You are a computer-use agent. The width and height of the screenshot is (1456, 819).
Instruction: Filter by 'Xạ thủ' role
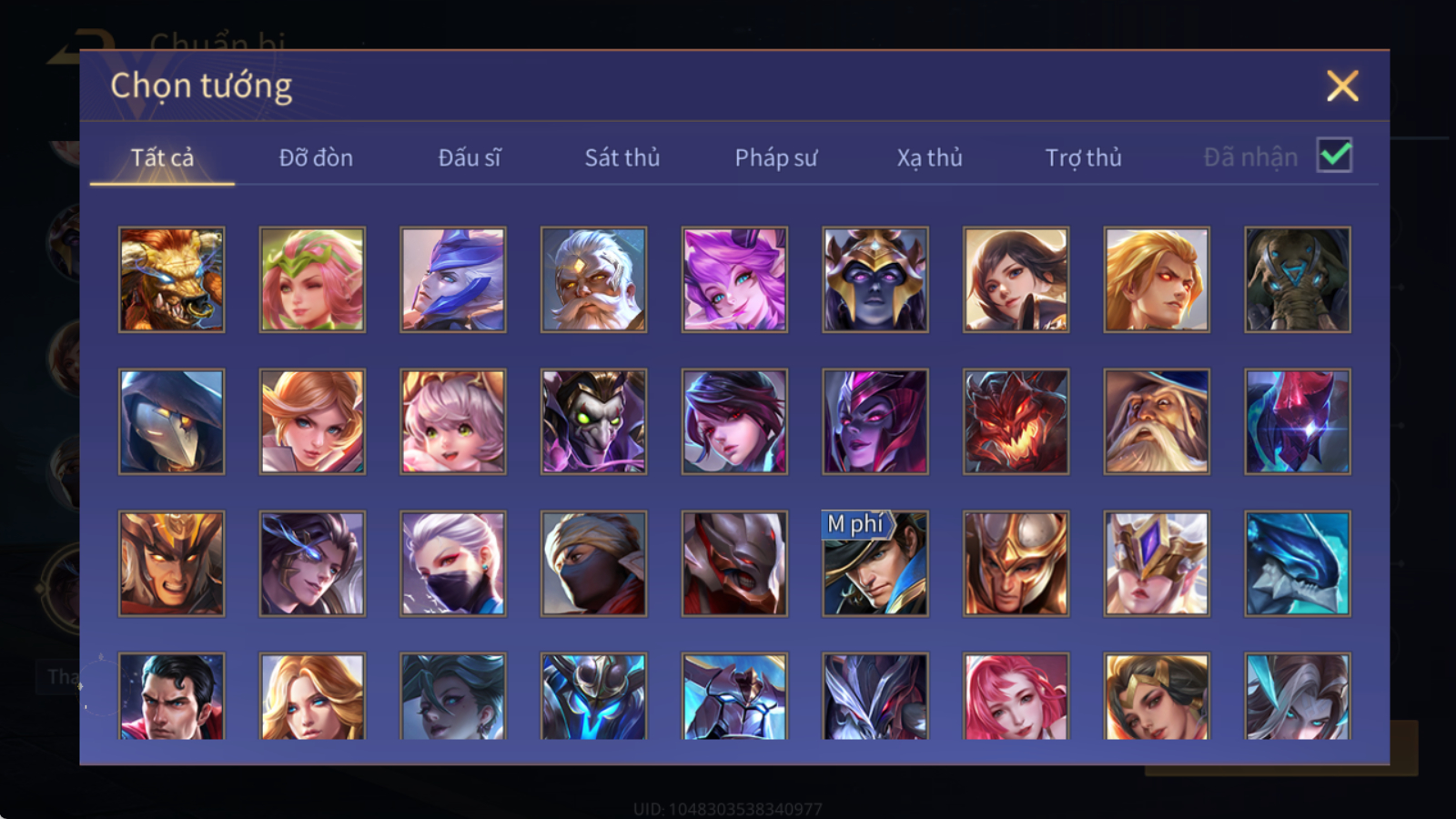click(929, 157)
